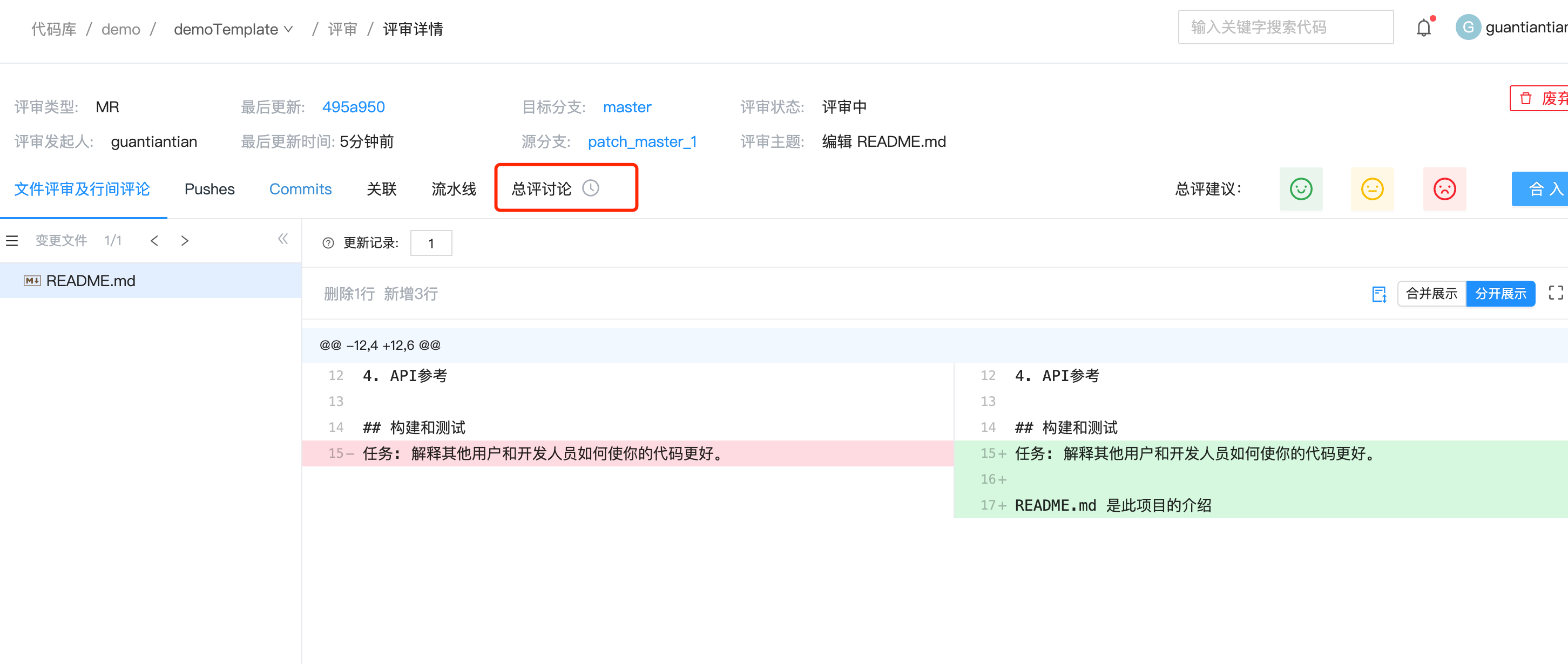Click the green smiley approve icon
Image resolution: width=1568 pixels, height=664 pixels.
point(1301,188)
